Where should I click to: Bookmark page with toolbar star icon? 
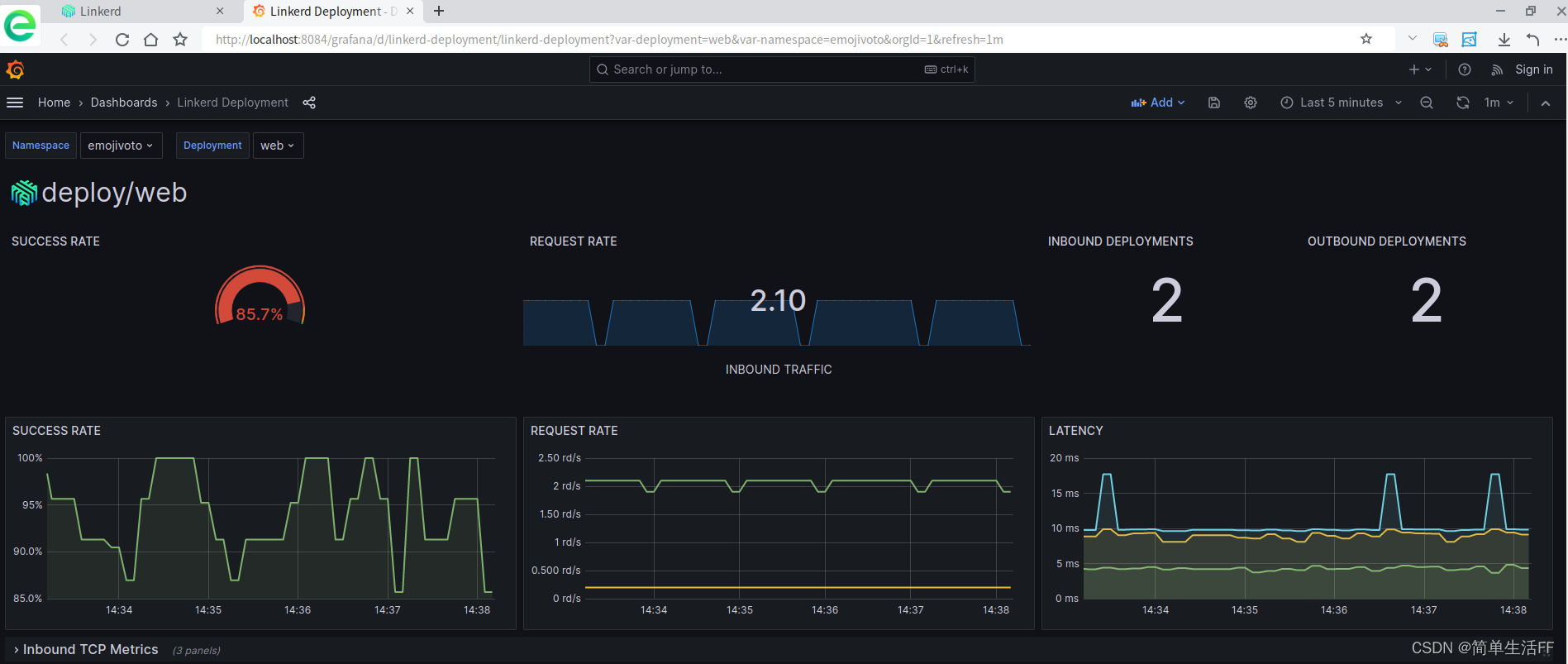[x=180, y=40]
